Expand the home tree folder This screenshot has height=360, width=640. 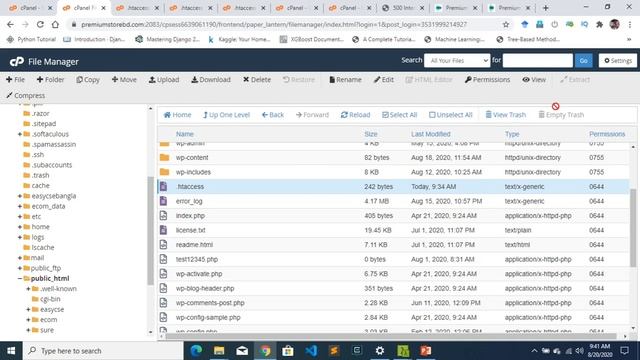(20, 227)
